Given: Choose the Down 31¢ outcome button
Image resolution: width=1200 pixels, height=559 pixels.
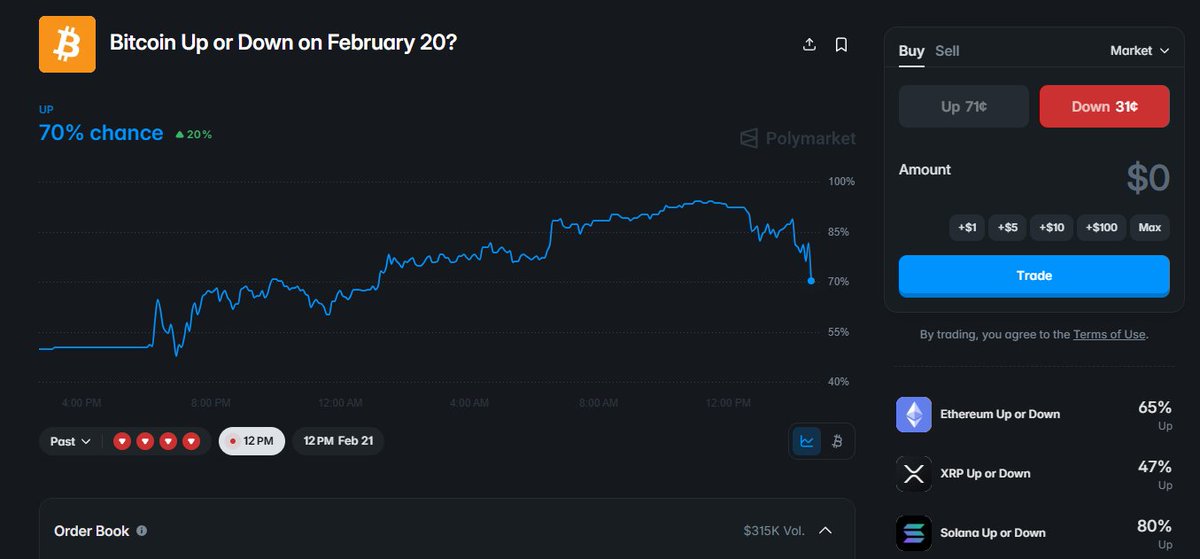Looking at the screenshot, I should click(1104, 107).
